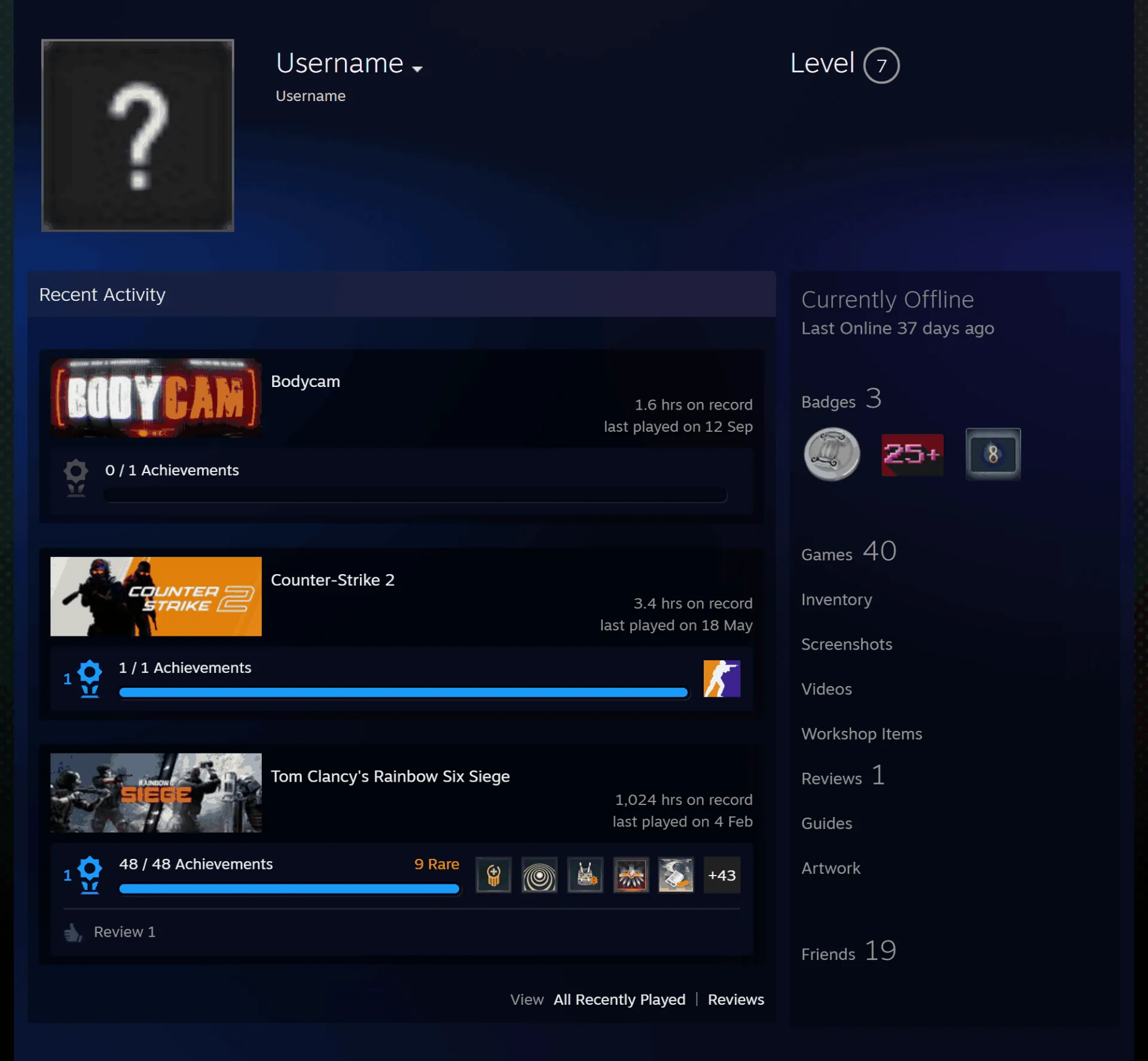Open the Inventory page

pos(836,599)
